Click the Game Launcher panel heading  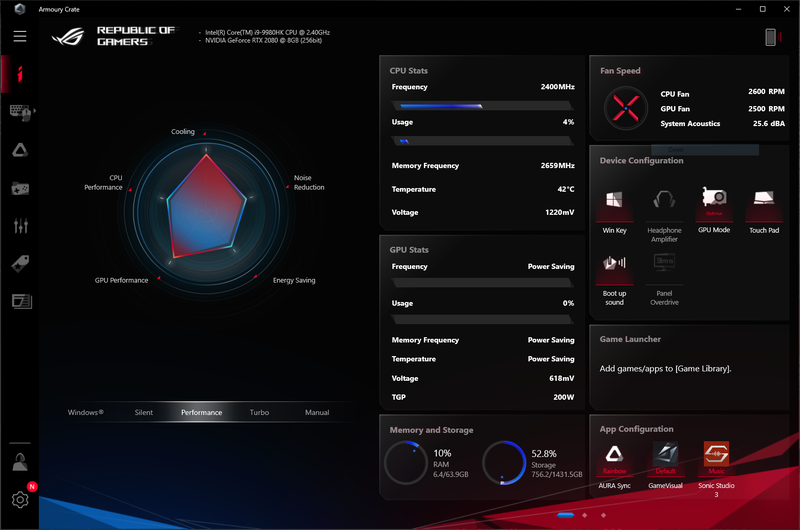click(x=630, y=339)
